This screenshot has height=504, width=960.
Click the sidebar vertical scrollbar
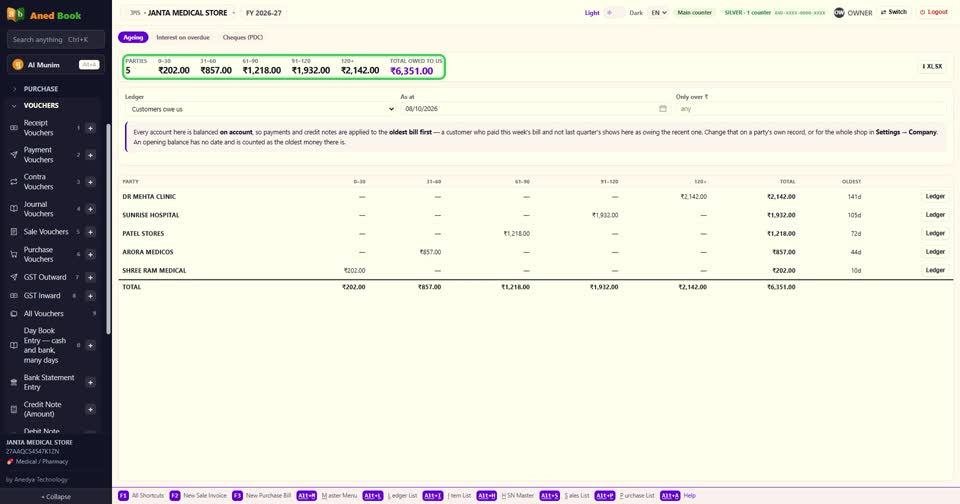click(108, 228)
